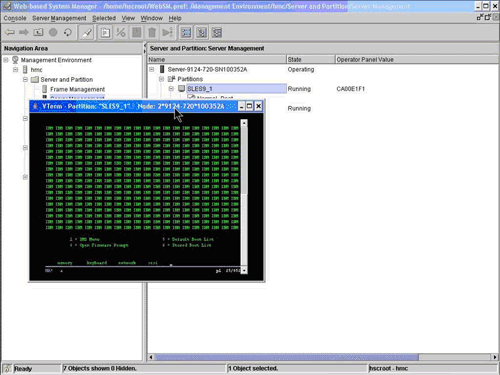The height and width of the screenshot is (375, 500).
Task: Open the Window menu
Action: pyautogui.click(x=152, y=18)
